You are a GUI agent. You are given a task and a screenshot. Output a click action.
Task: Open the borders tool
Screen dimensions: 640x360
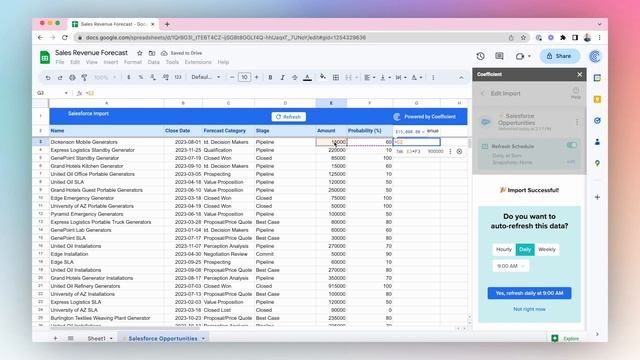click(x=336, y=78)
